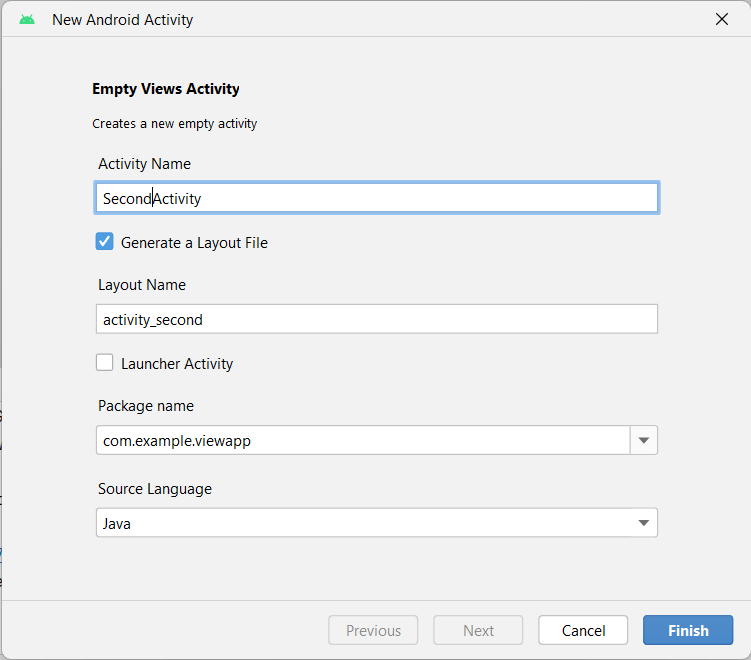Click the greyed-out Previous button
751x660 pixels.
pyautogui.click(x=373, y=630)
